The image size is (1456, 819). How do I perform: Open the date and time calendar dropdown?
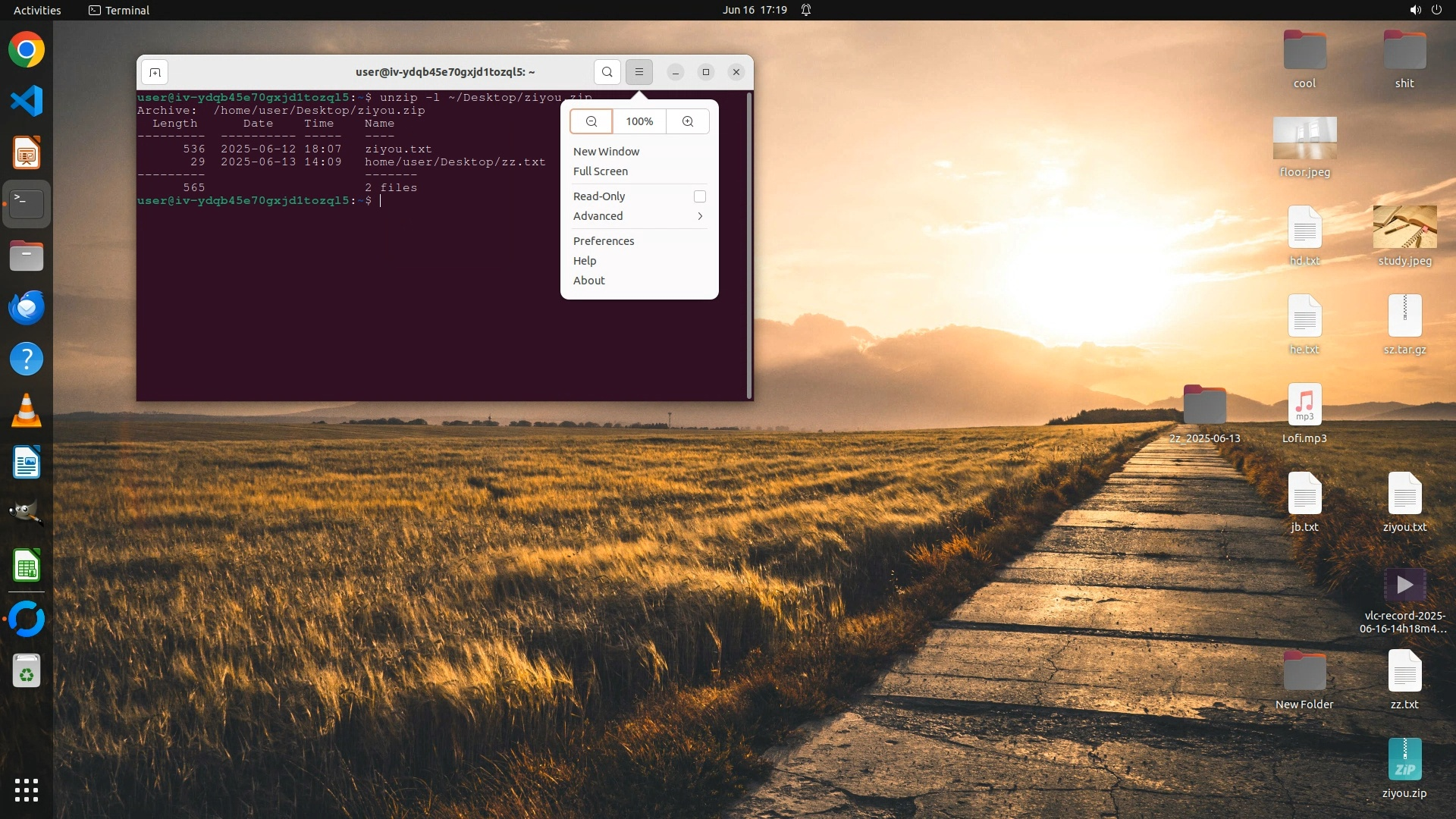[x=754, y=10]
